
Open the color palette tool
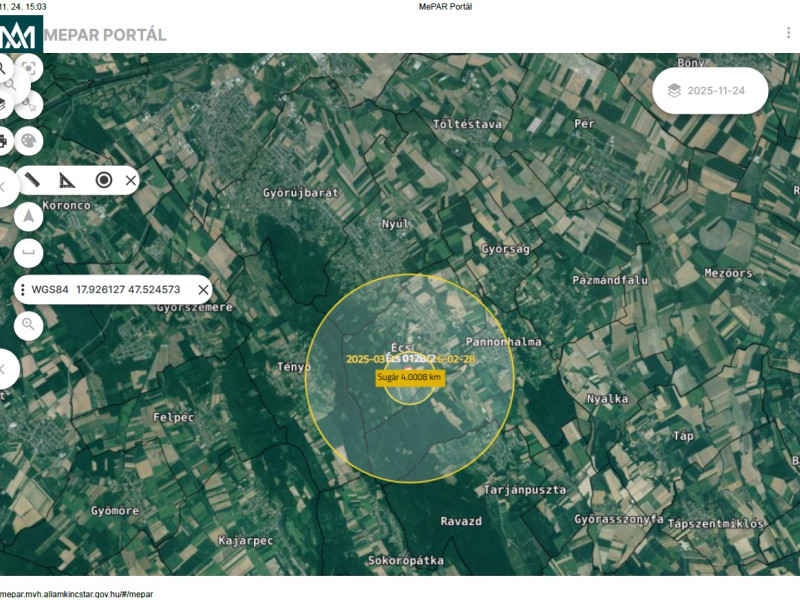[29, 140]
